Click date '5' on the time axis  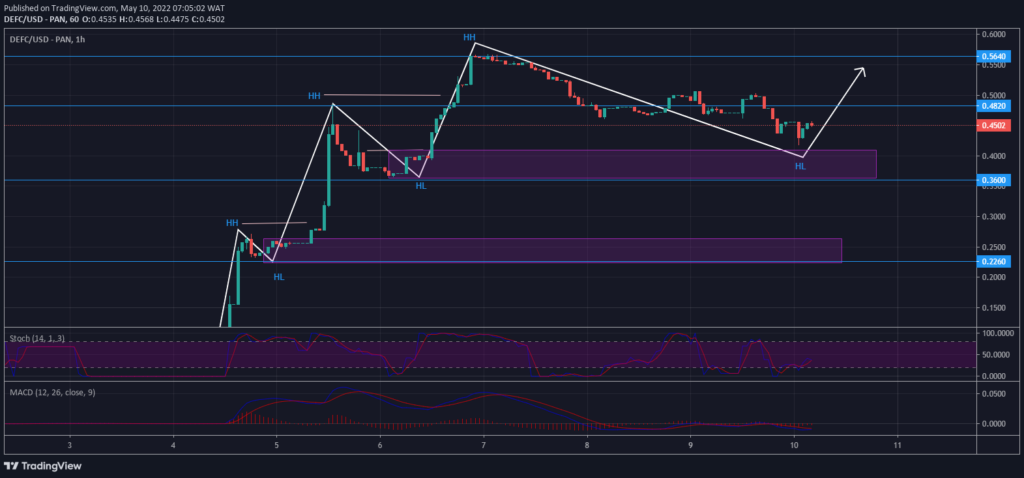click(276, 445)
